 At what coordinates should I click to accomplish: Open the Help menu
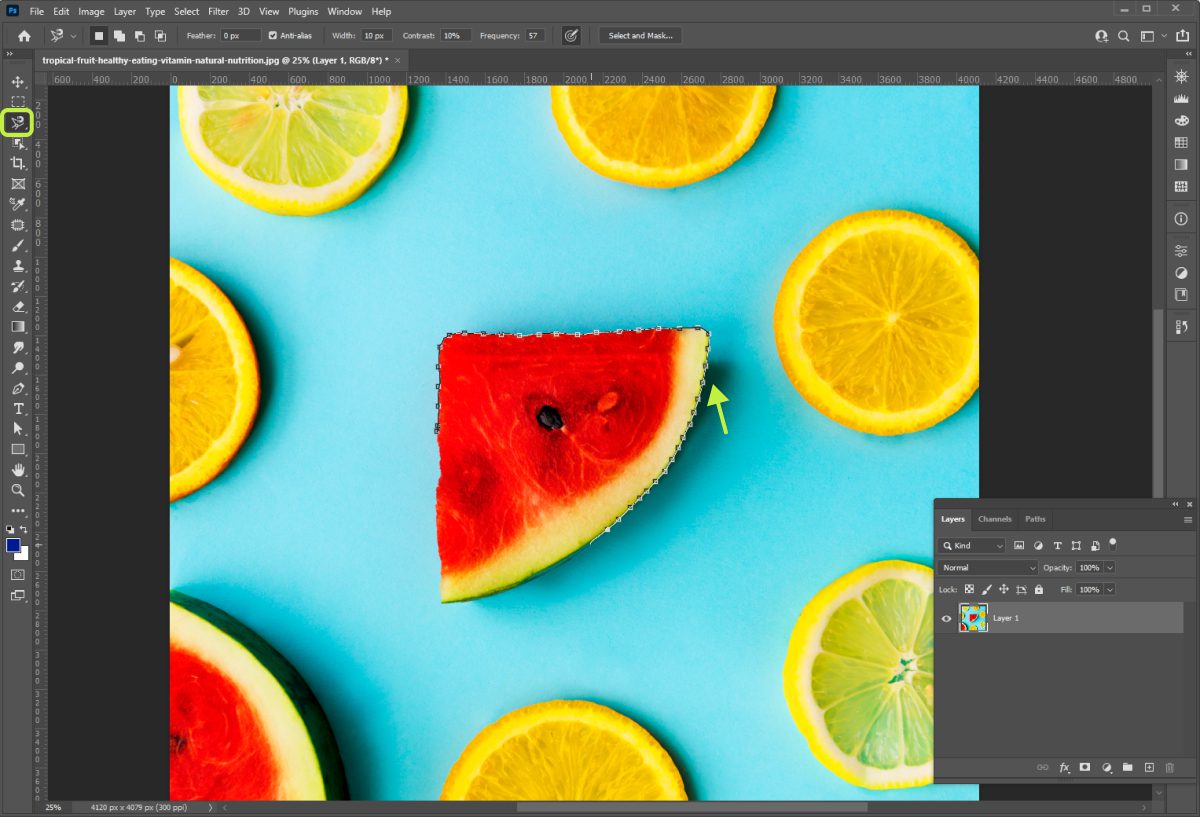click(x=381, y=12)
